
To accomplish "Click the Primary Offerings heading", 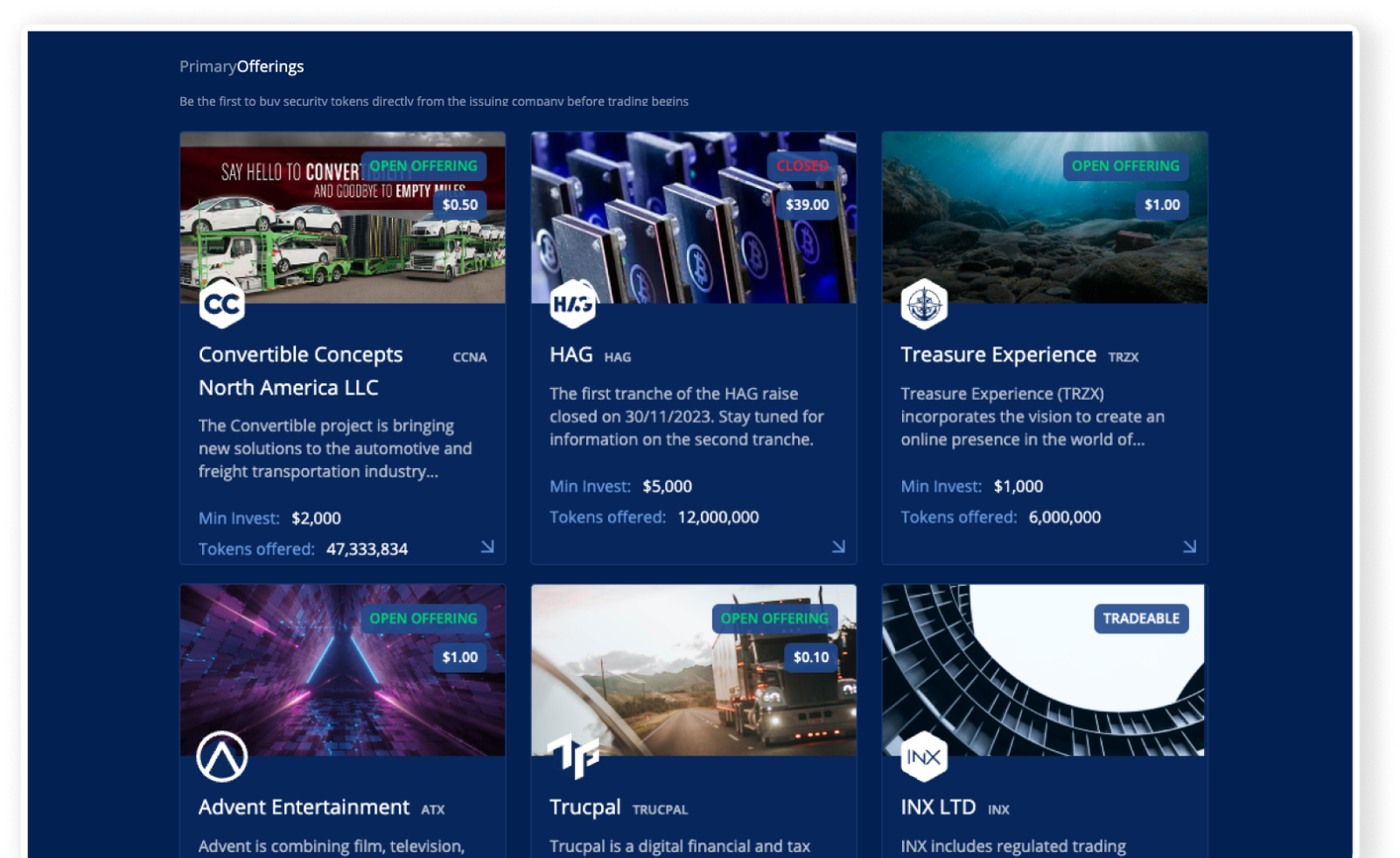I will click(241, 66).
